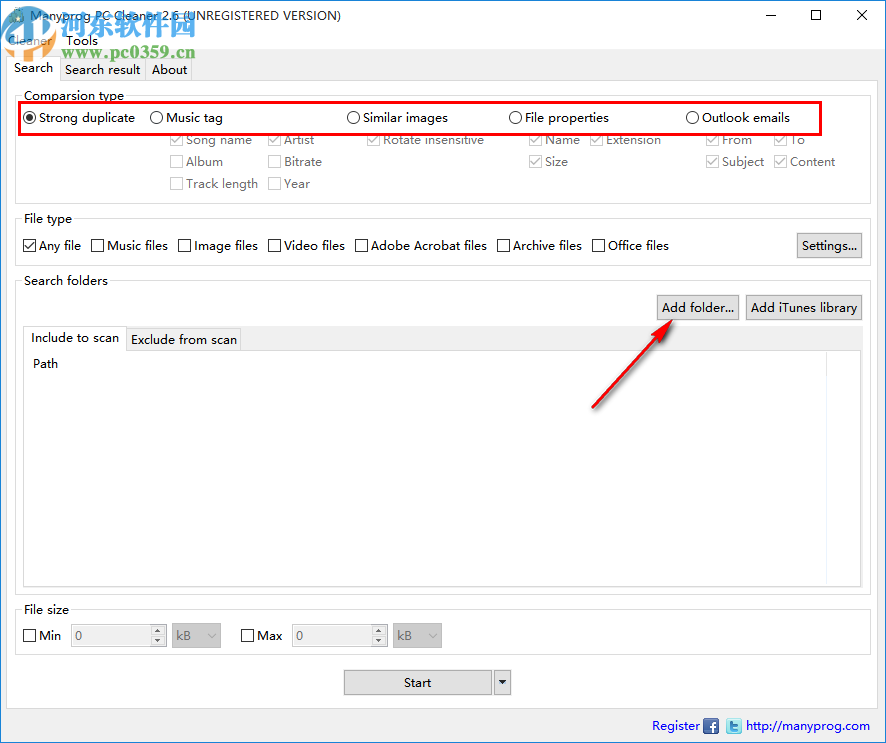Select the Strong duplicate comparison type
This screenshot has height=743, width=886.
click(30, 117)
